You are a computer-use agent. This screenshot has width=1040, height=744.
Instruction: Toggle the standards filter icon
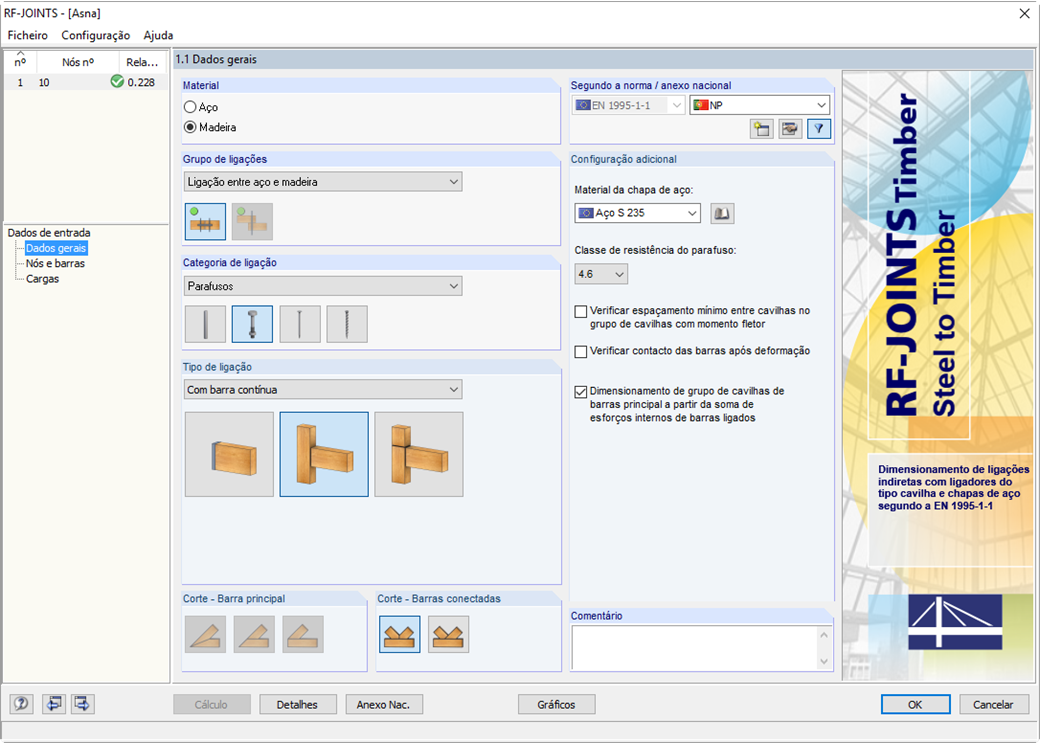pos(819,129)
